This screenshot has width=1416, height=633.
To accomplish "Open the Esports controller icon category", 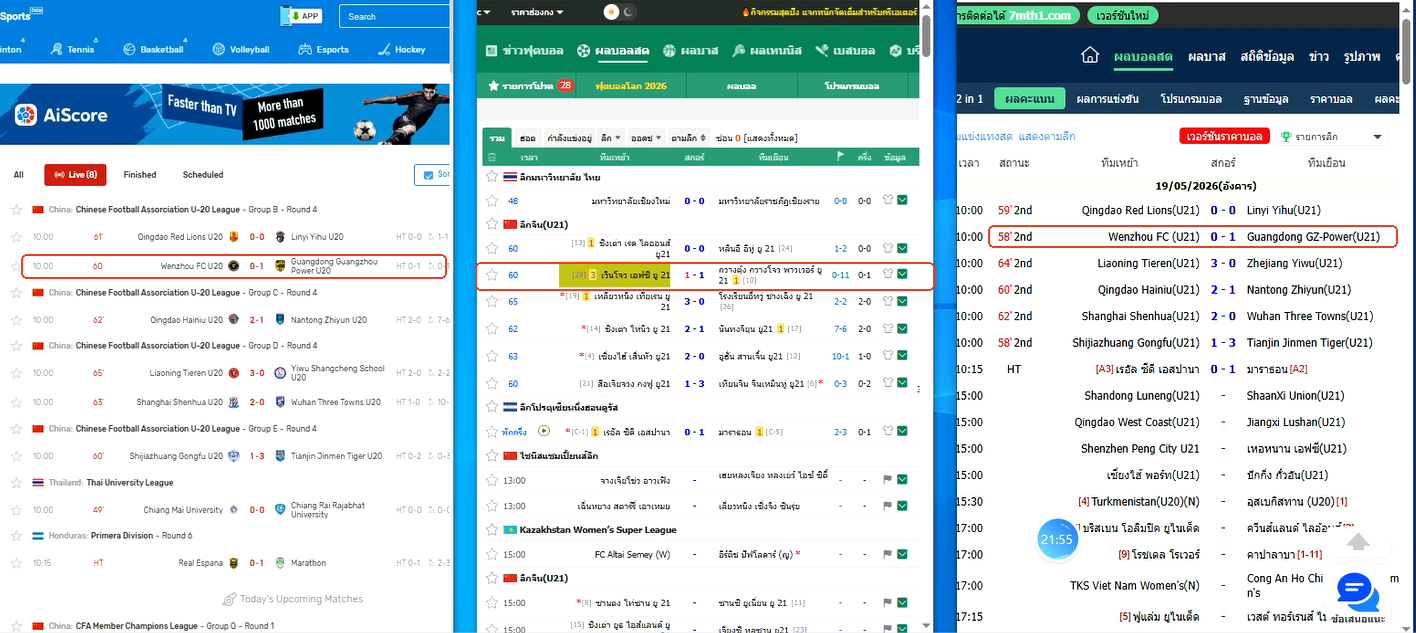I will point(304,49).
